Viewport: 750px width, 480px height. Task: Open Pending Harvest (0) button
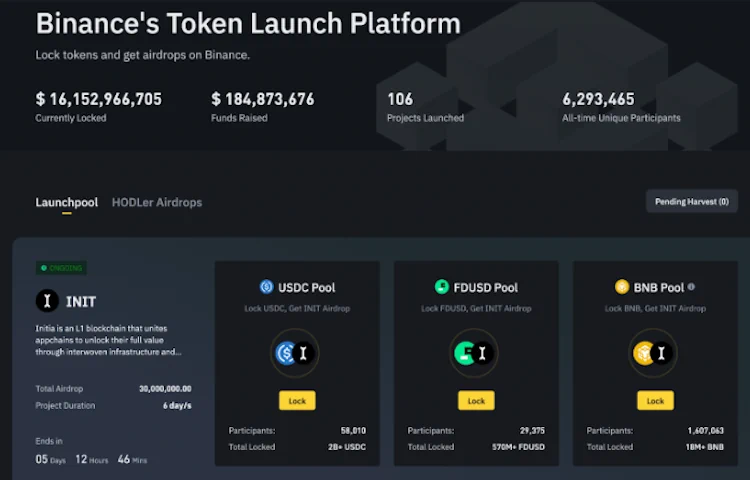point(692,201)
